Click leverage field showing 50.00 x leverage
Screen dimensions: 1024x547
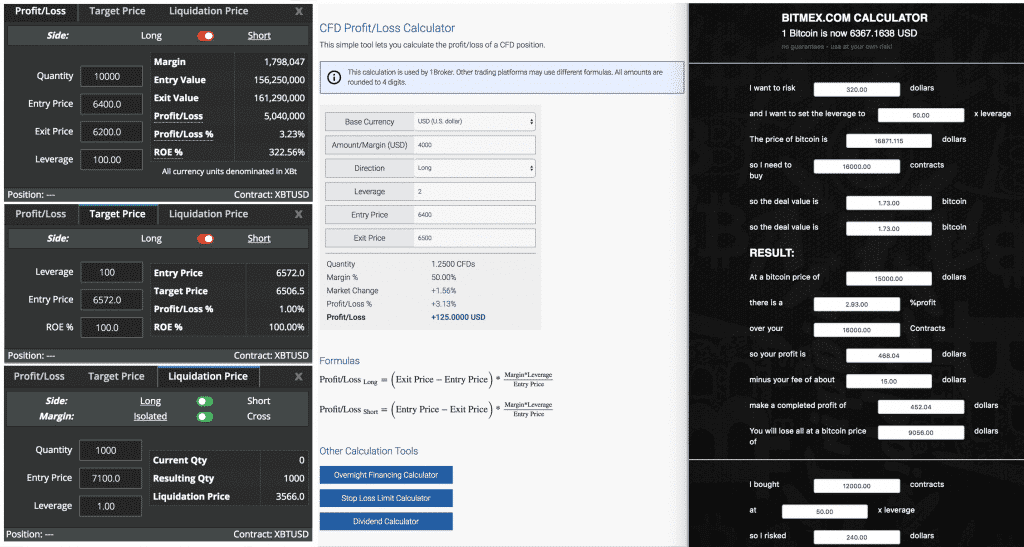921,115
